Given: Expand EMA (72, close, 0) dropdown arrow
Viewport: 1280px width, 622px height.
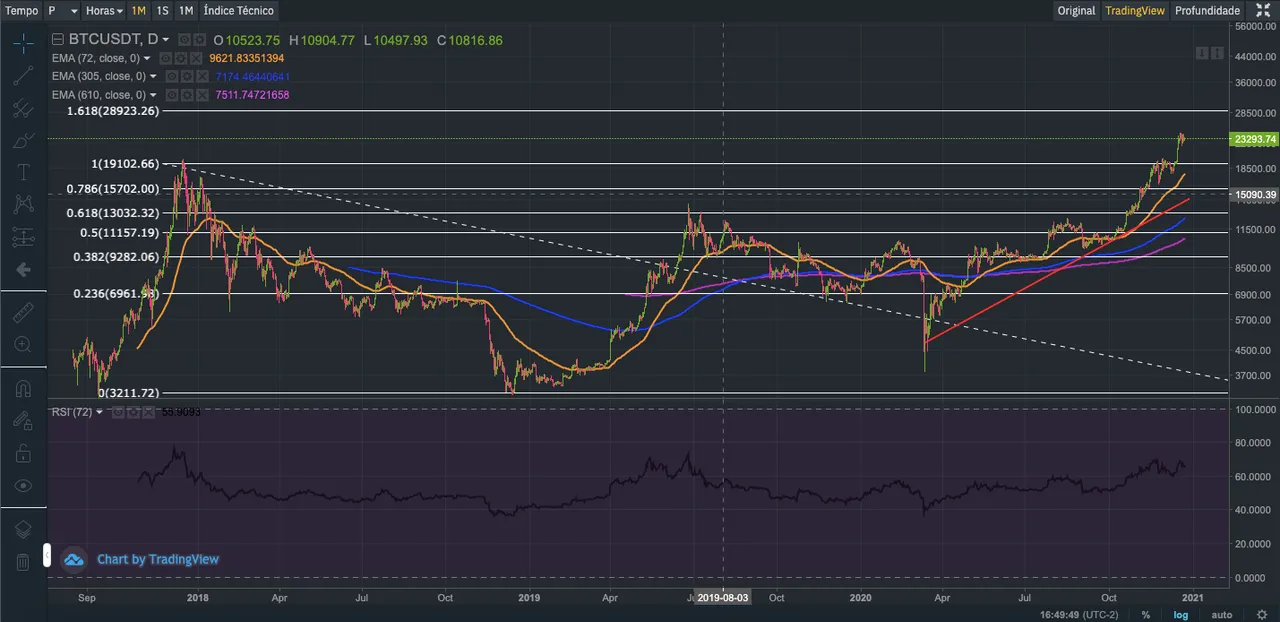Looking at the screenshot, I should (x=147, y=59).
